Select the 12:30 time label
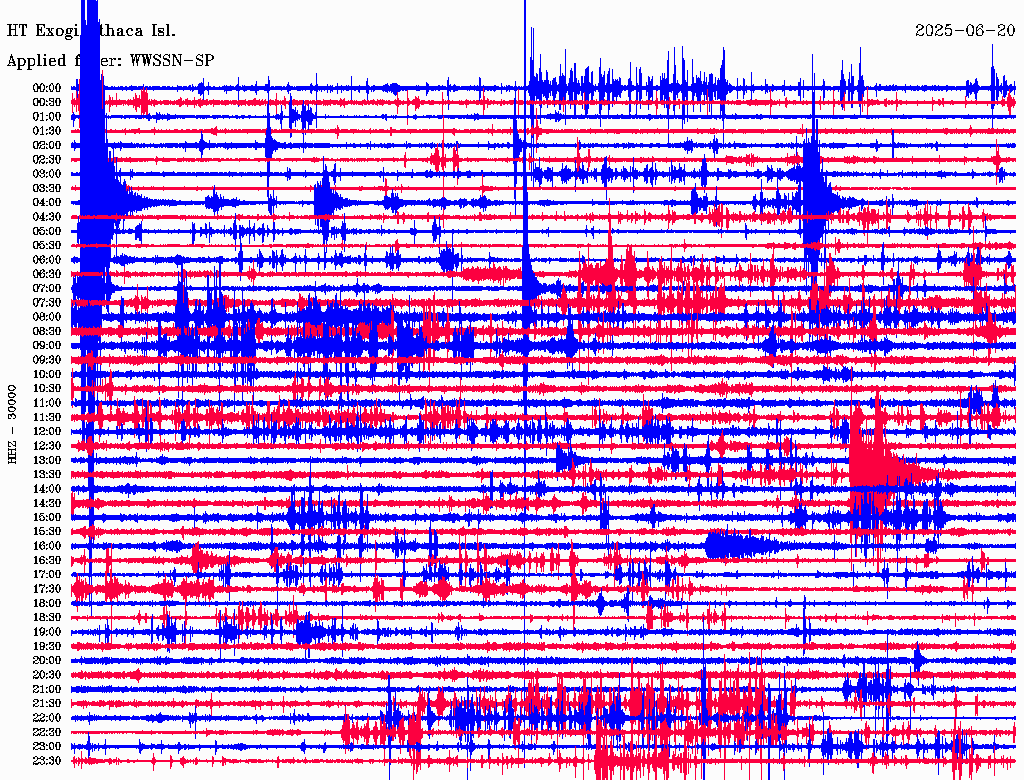Screen dimensions: 1024x780 (x=47, y=446)
